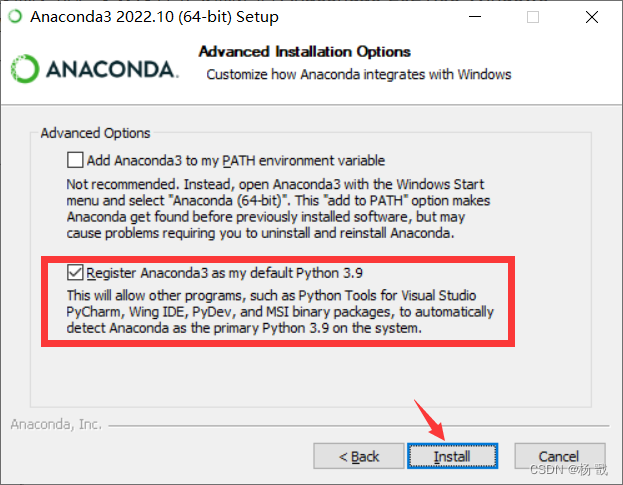Click the ANACONDA wordmark in header
The width and height of the screenshot is (623, 485).
pyautogui.click(x=112, y=70)
